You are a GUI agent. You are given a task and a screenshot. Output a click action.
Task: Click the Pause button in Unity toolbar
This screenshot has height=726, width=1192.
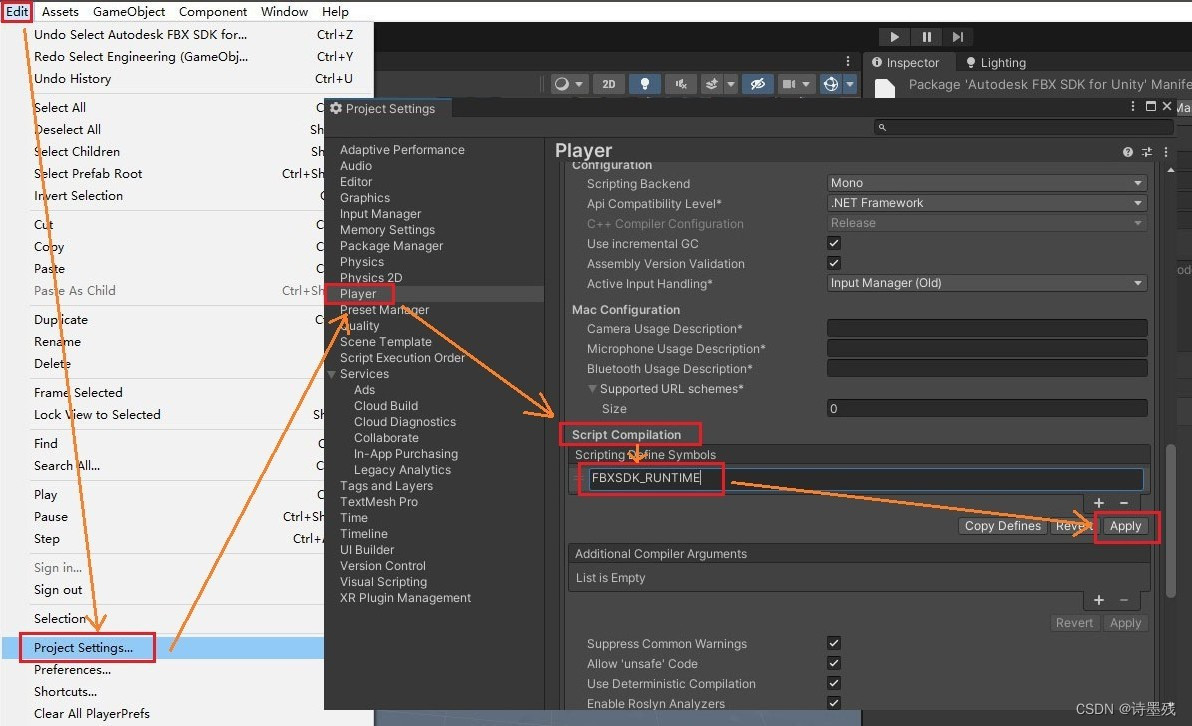[927, 36]
